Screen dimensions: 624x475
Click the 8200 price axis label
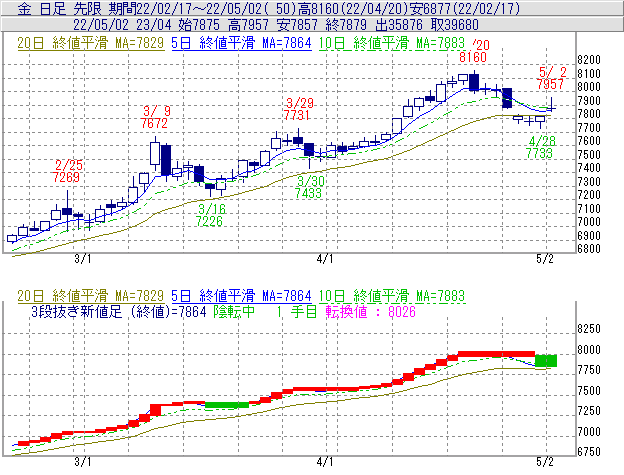coord(589,60)
